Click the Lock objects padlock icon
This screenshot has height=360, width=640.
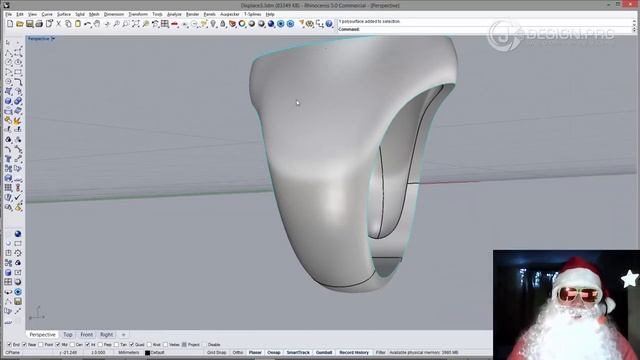(223, 24)
